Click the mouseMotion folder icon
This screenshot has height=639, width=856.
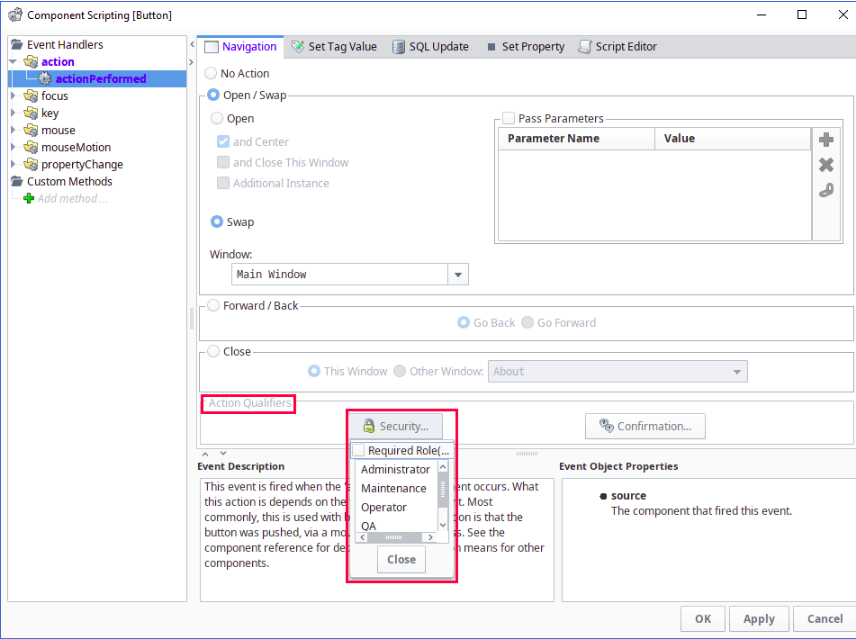click(30, 148)
